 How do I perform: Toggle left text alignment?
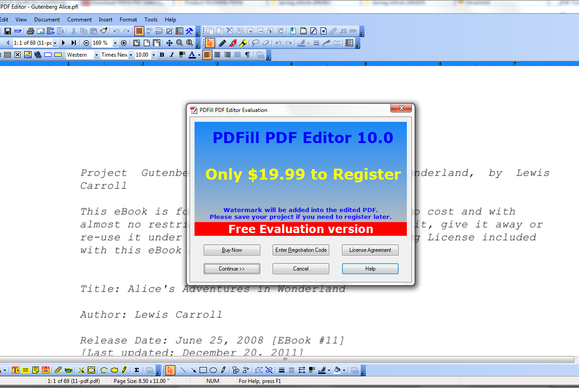pos(207,55)
